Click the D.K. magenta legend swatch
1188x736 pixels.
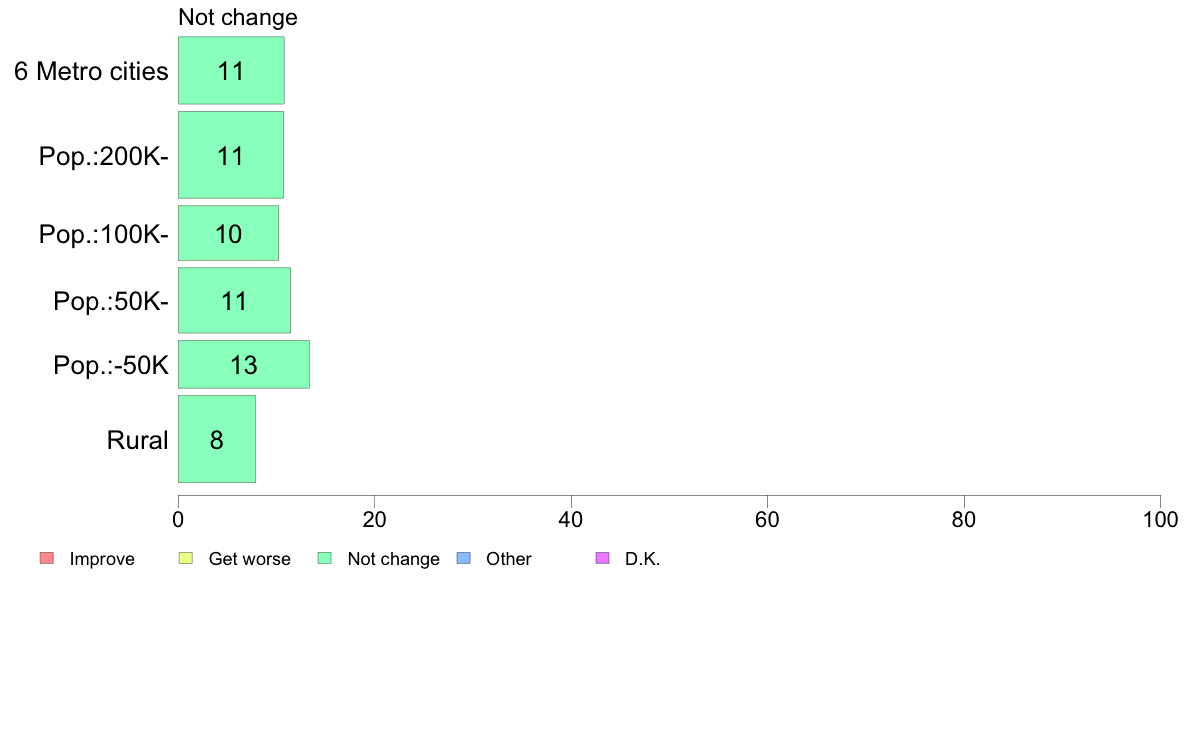coord(602,559)
